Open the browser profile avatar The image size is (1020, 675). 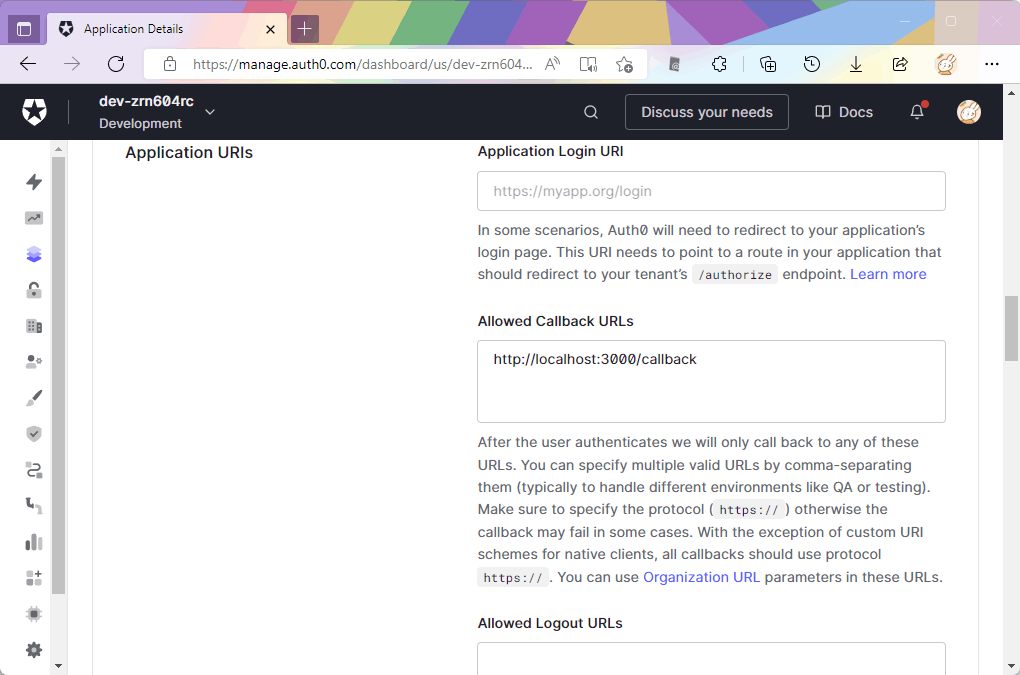tap(946, 64)
